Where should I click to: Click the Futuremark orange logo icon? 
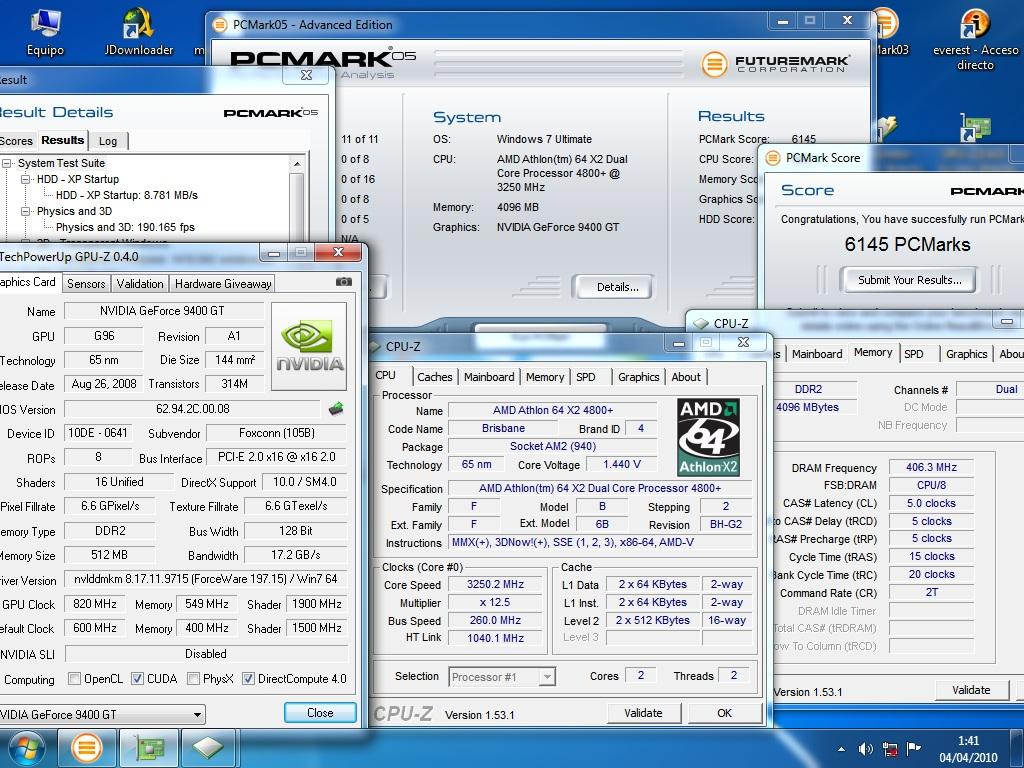click(x=714, y=64)
